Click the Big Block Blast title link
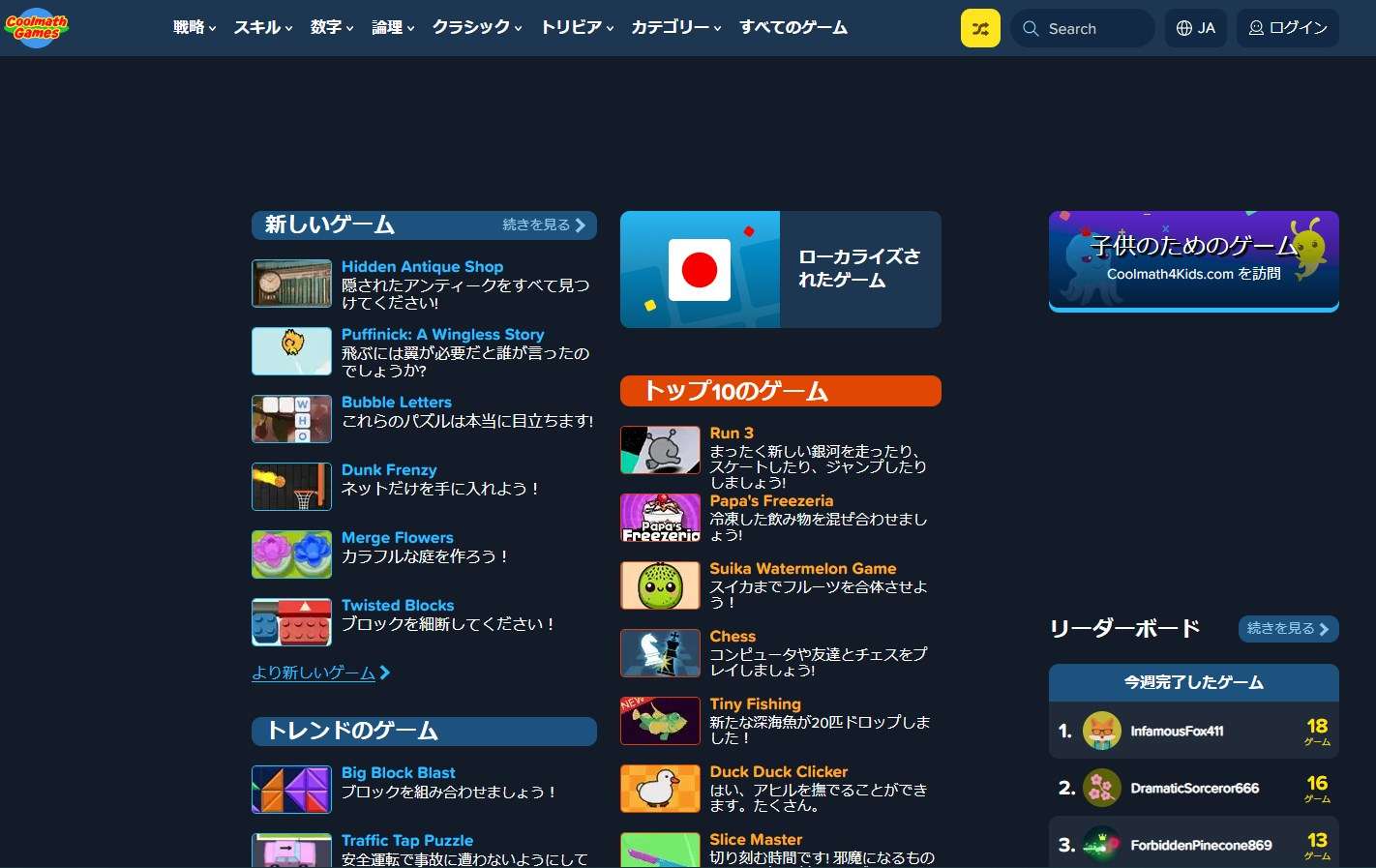Screen dimensions: 1376x868 click(399, 773)
